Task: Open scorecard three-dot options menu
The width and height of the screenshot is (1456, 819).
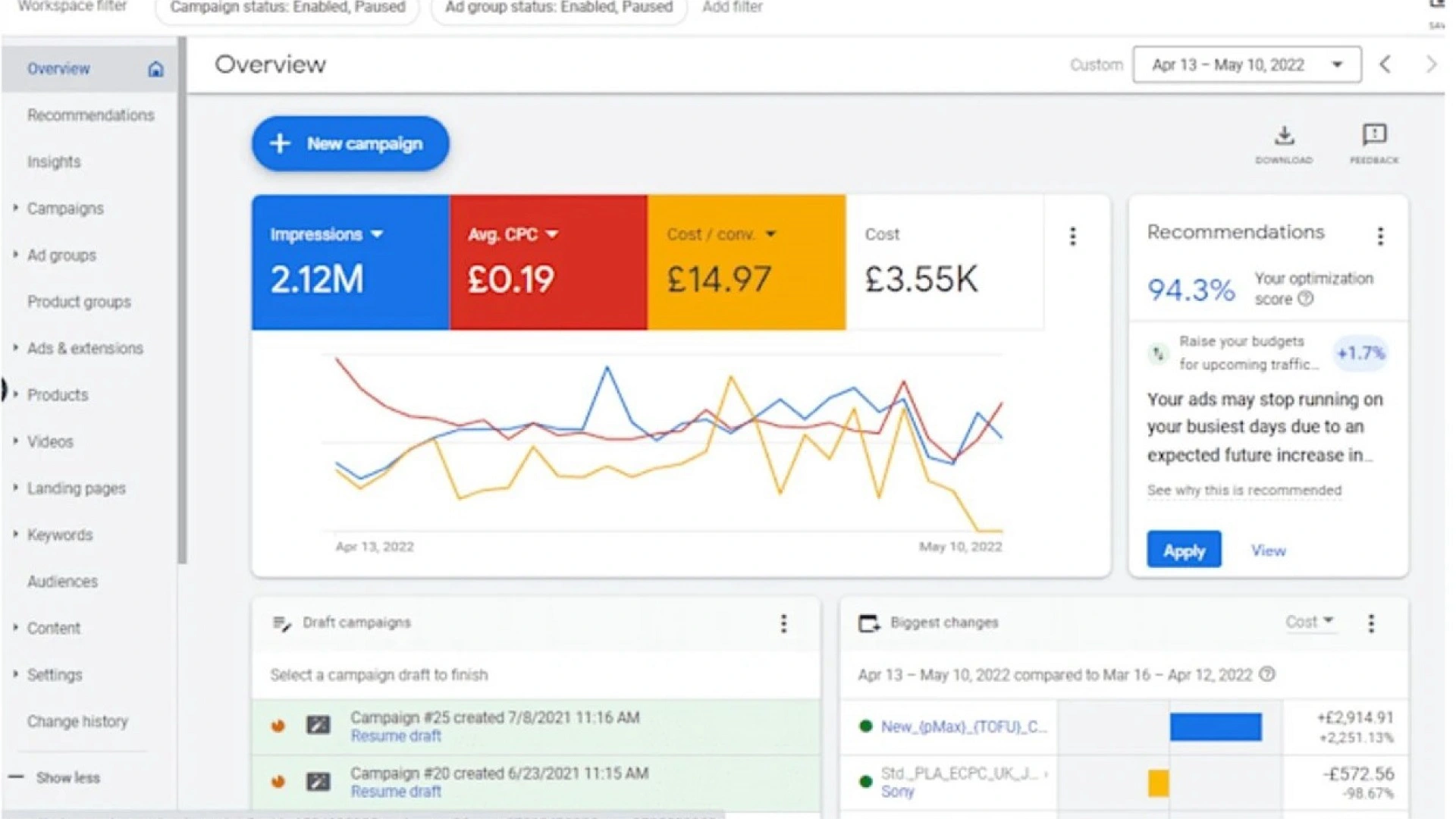Action: (x=1072, y=237)
